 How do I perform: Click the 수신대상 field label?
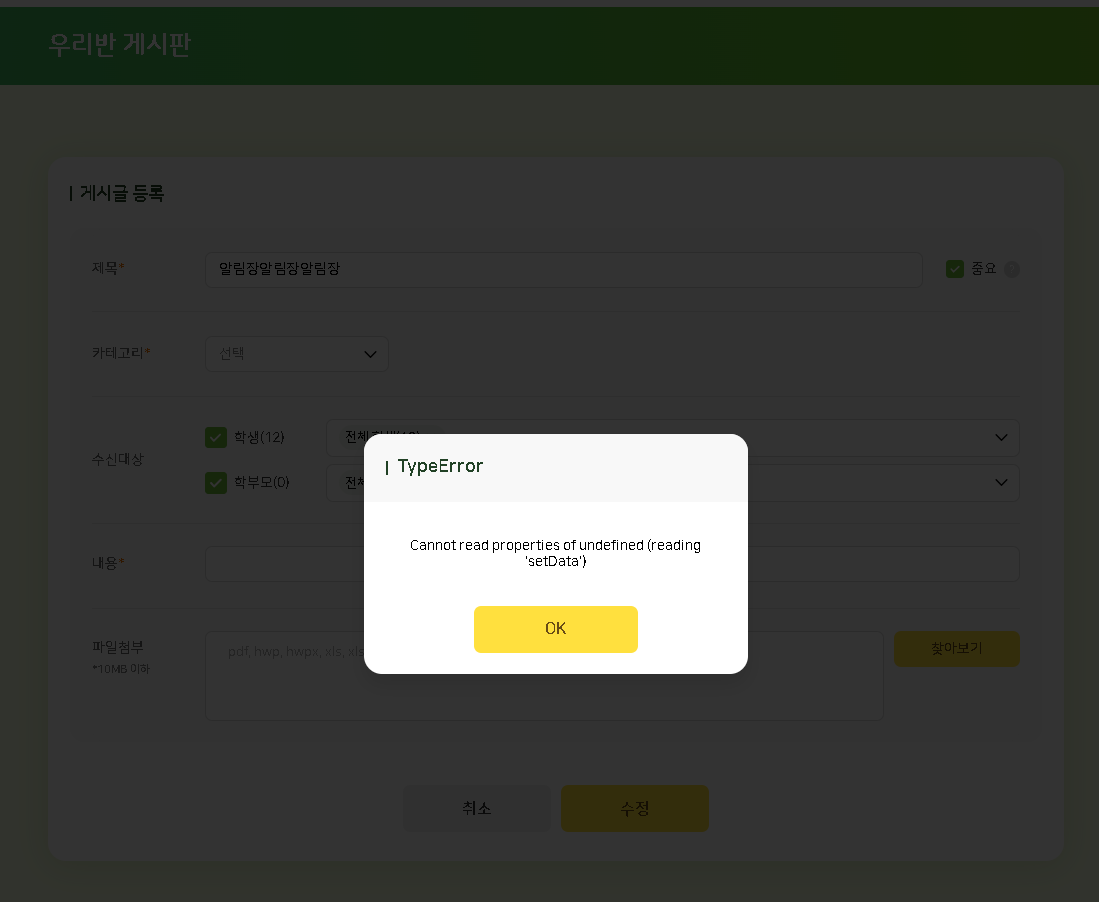coord(117,460)
